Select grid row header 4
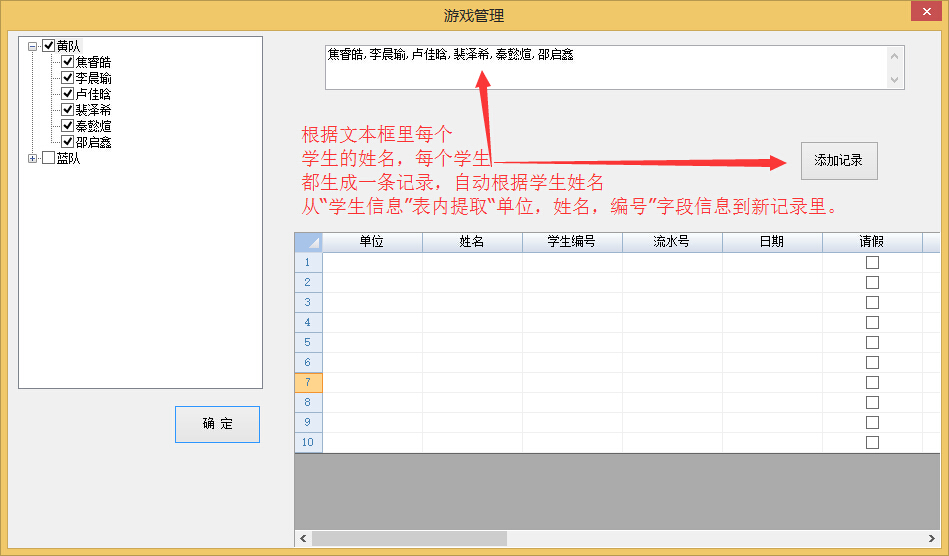The width and height of the screenshot is (949, 556). tap(309, 322)
